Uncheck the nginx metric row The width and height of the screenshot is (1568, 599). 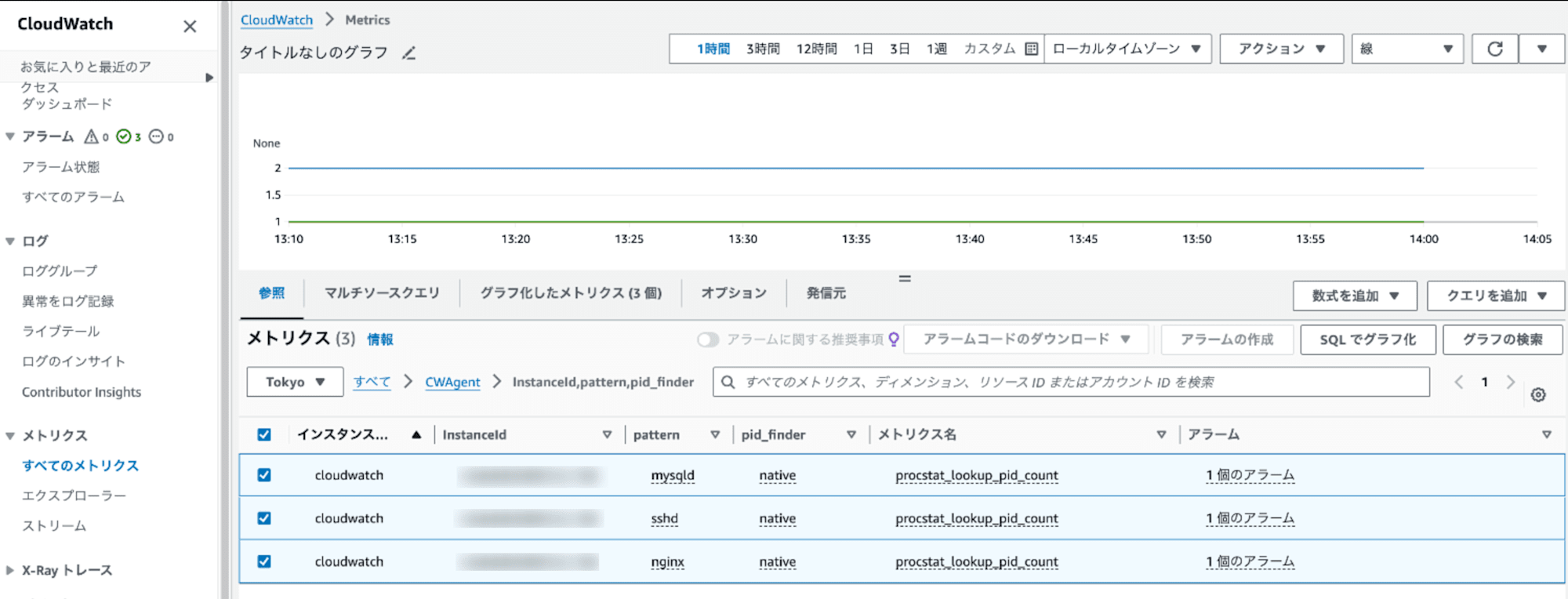(x=264, y=561)
